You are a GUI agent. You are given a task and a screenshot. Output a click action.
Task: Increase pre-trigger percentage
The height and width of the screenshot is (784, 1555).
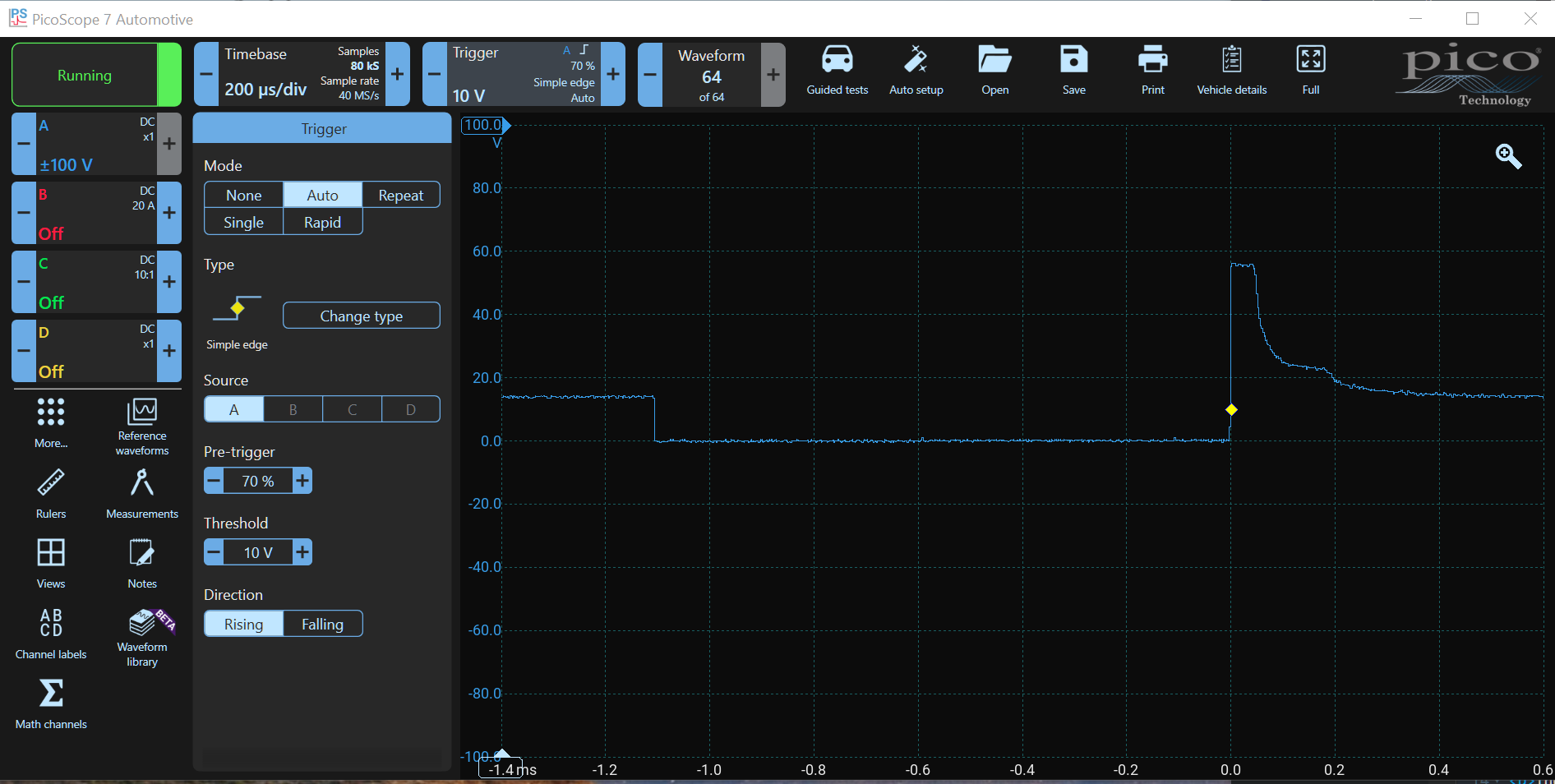(x=302, y=481)
